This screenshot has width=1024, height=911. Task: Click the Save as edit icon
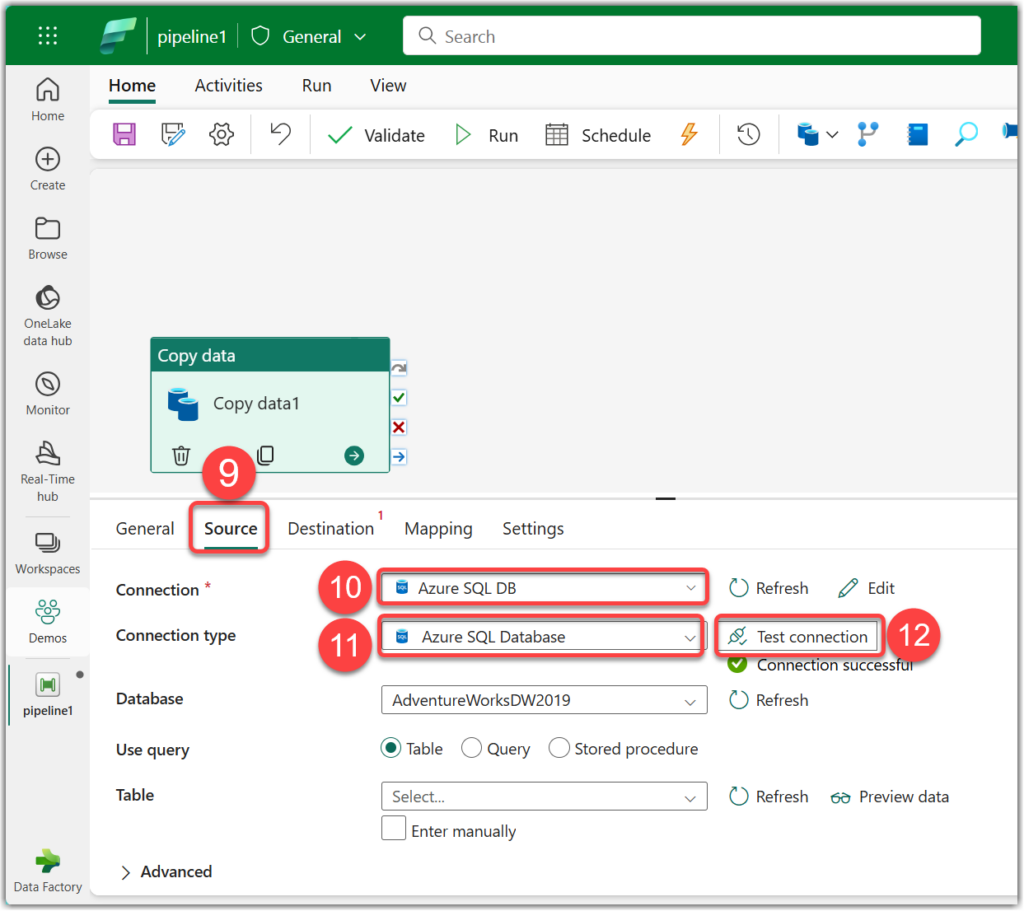[x=173, y=135]
